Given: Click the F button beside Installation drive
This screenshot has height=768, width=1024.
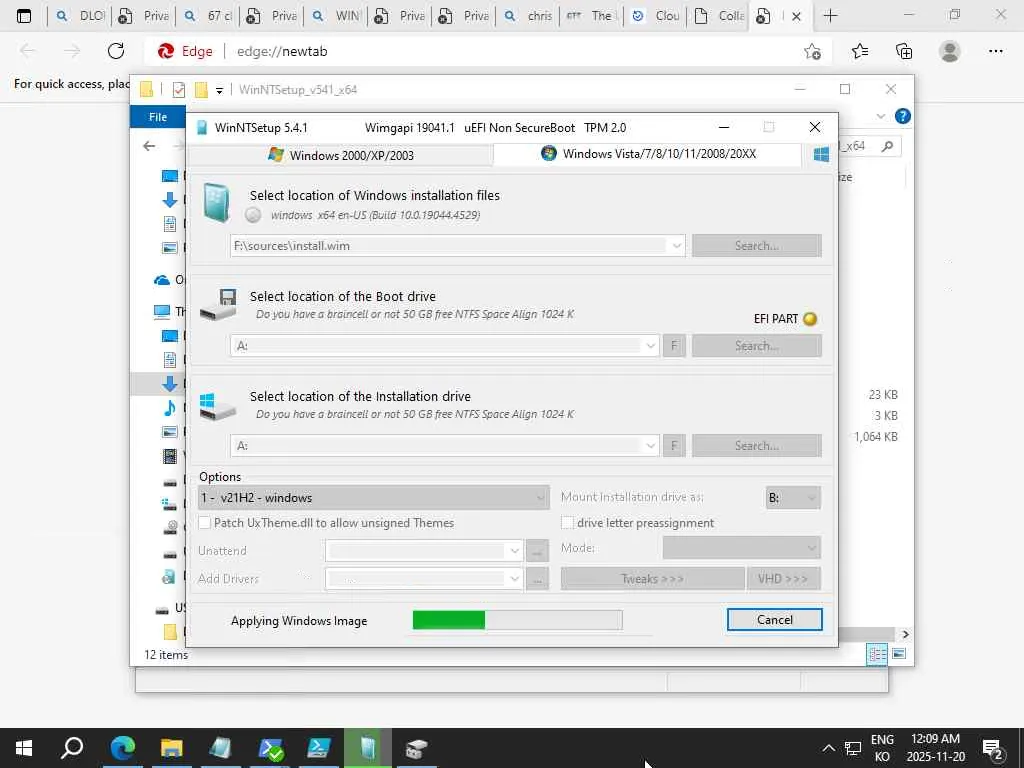Looking at the screenshot, I should (674, 445).
